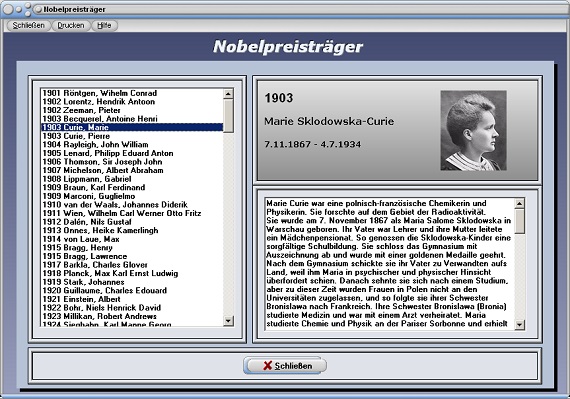Click the biography text scroll down arrow
The height and width of the screenshot is (399, 570).
[519, 324]
